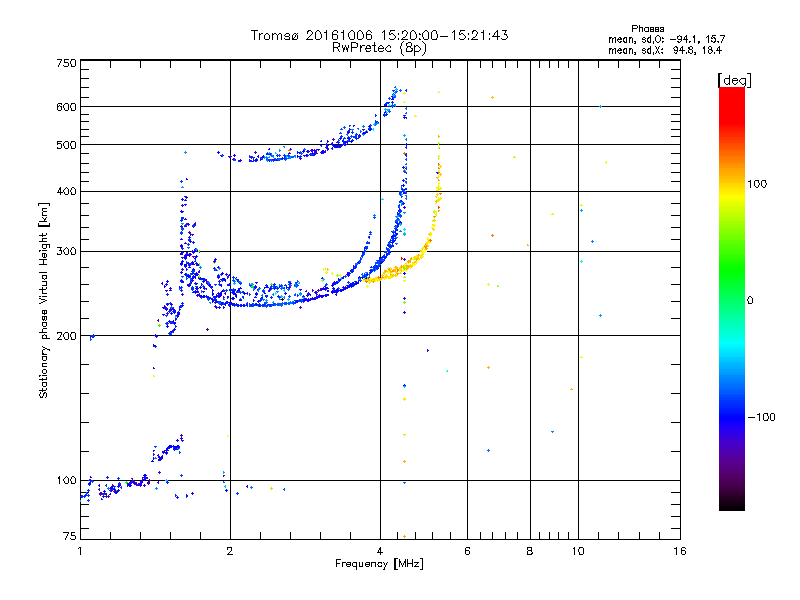
Task: Click the rainbow phase colorbar
Action: pyautogui.click(x=732, y=298)
